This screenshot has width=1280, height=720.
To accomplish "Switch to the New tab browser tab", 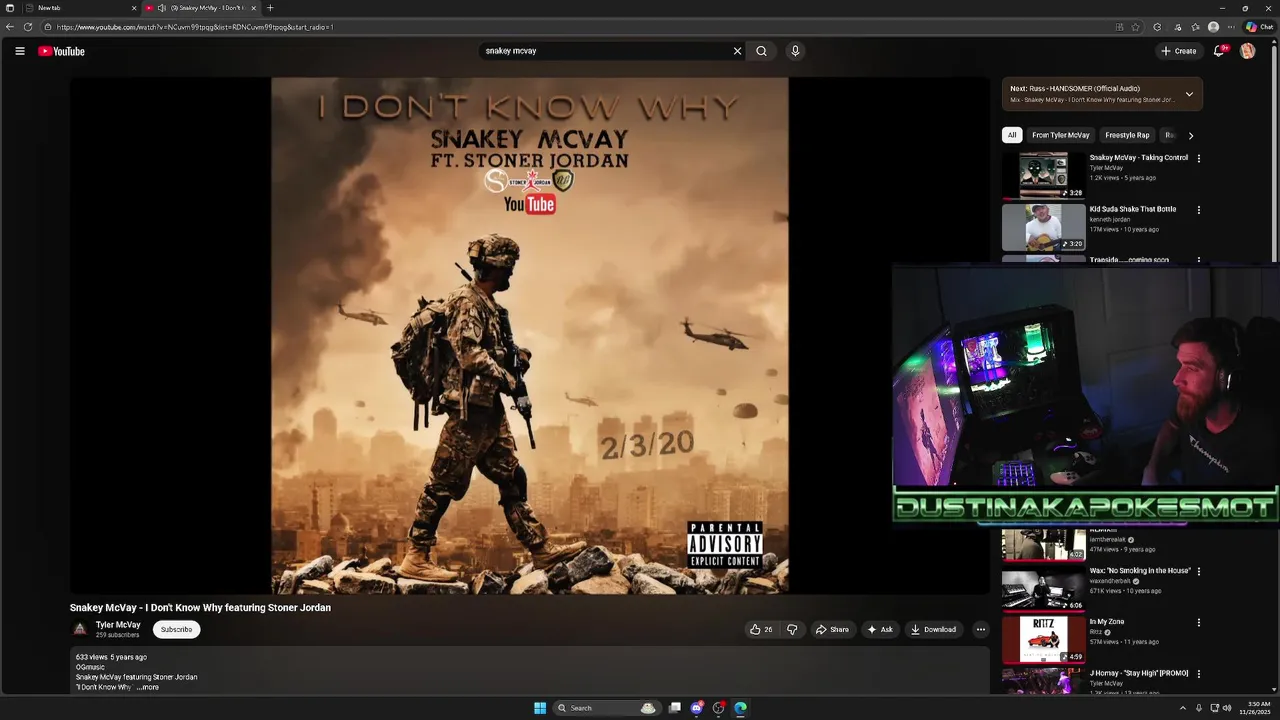I will 80,8.
